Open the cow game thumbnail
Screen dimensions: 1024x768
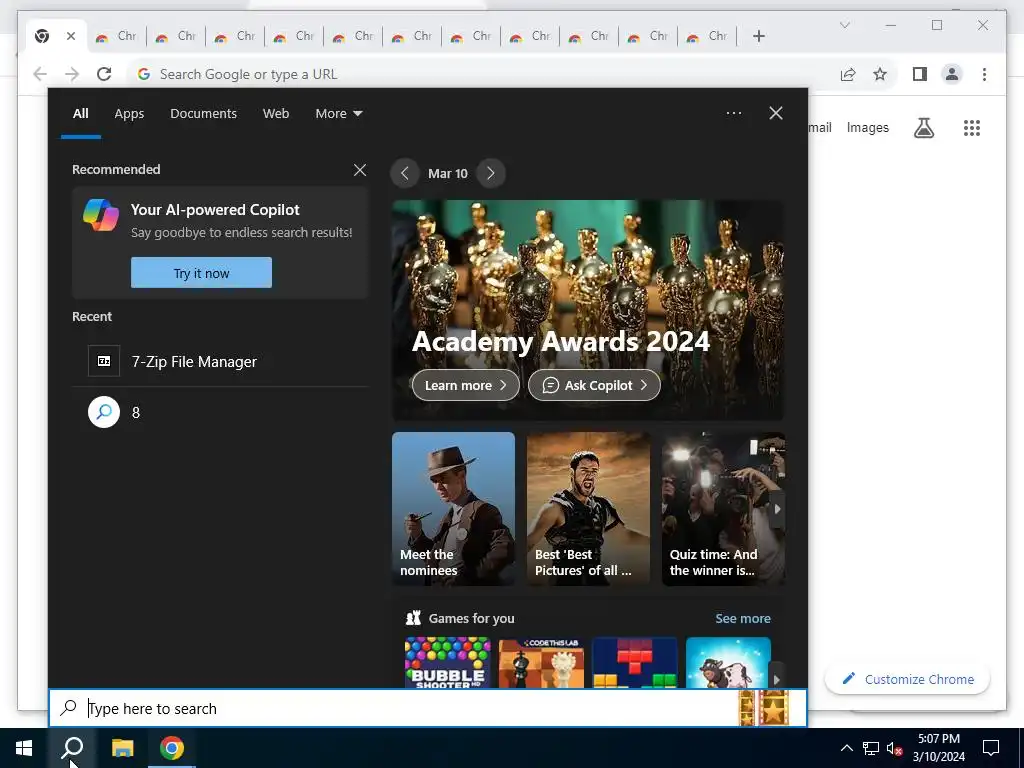(x=728, y=663)
